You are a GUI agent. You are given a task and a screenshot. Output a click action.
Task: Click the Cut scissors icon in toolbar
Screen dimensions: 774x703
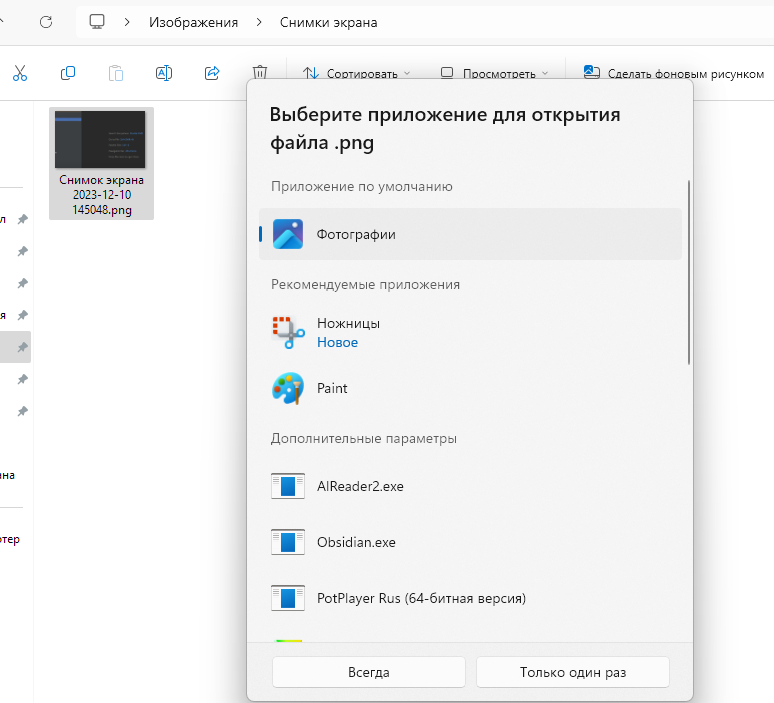(20, 73)
